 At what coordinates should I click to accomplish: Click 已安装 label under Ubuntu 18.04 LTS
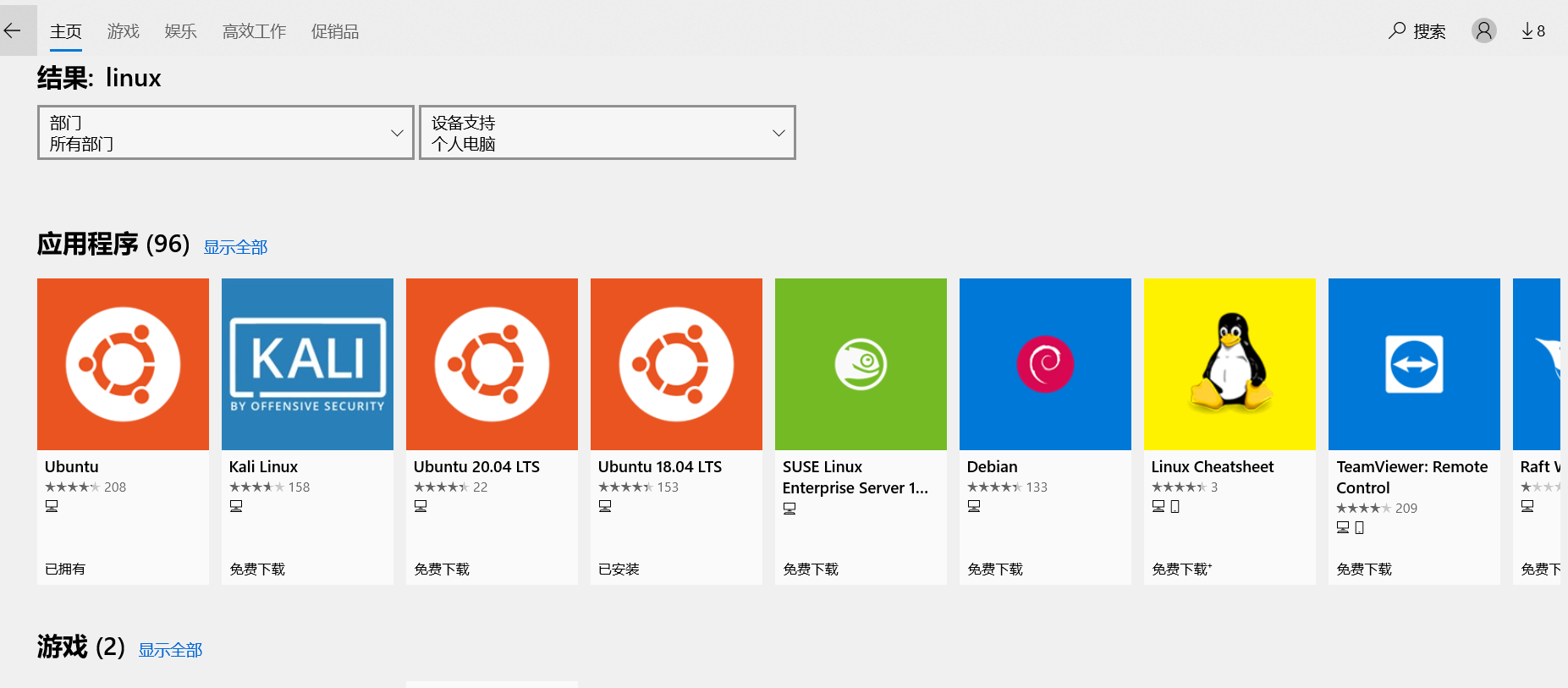tap(619, 570)
